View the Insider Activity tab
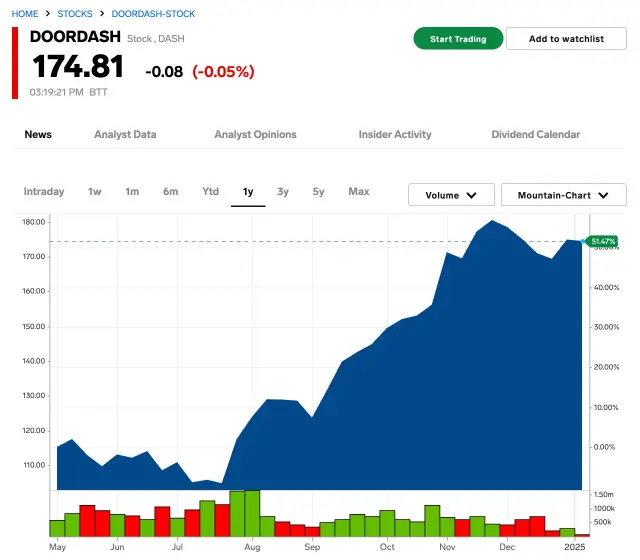This screenshot has width=640, height=560. tap(395, 134)
